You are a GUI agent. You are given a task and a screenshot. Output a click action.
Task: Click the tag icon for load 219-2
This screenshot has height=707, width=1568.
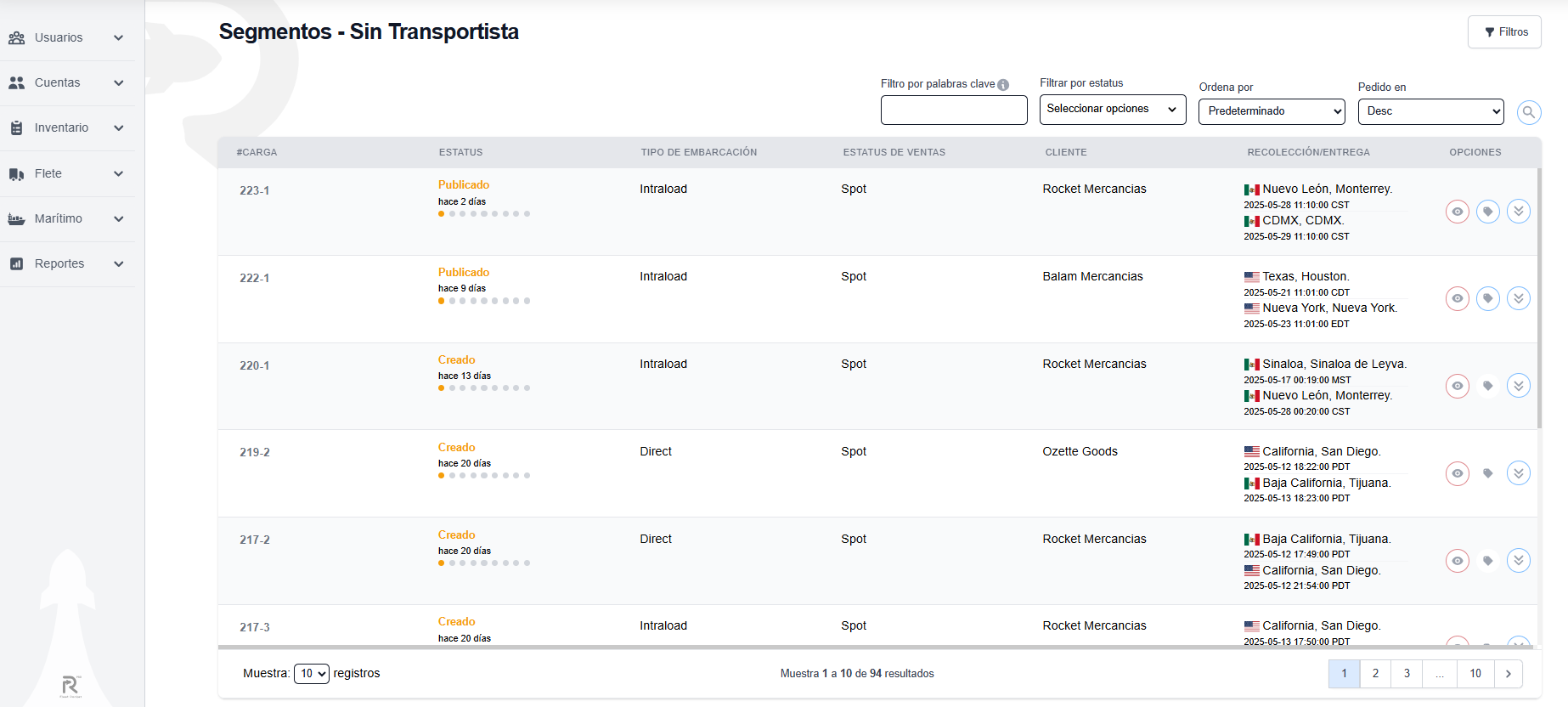tap(1488, 474)
